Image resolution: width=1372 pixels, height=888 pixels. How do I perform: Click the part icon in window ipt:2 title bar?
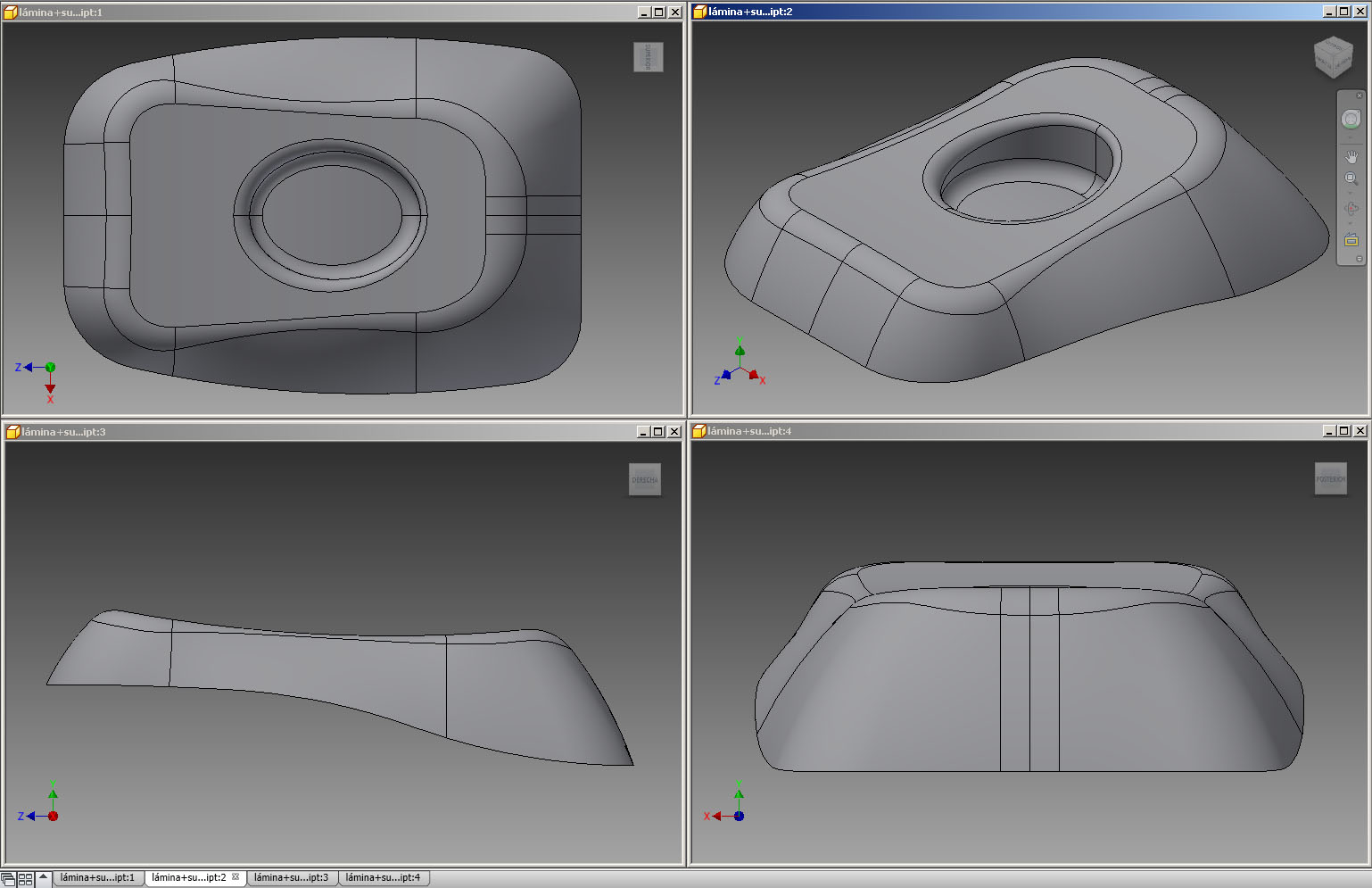[x=700, y=12]
